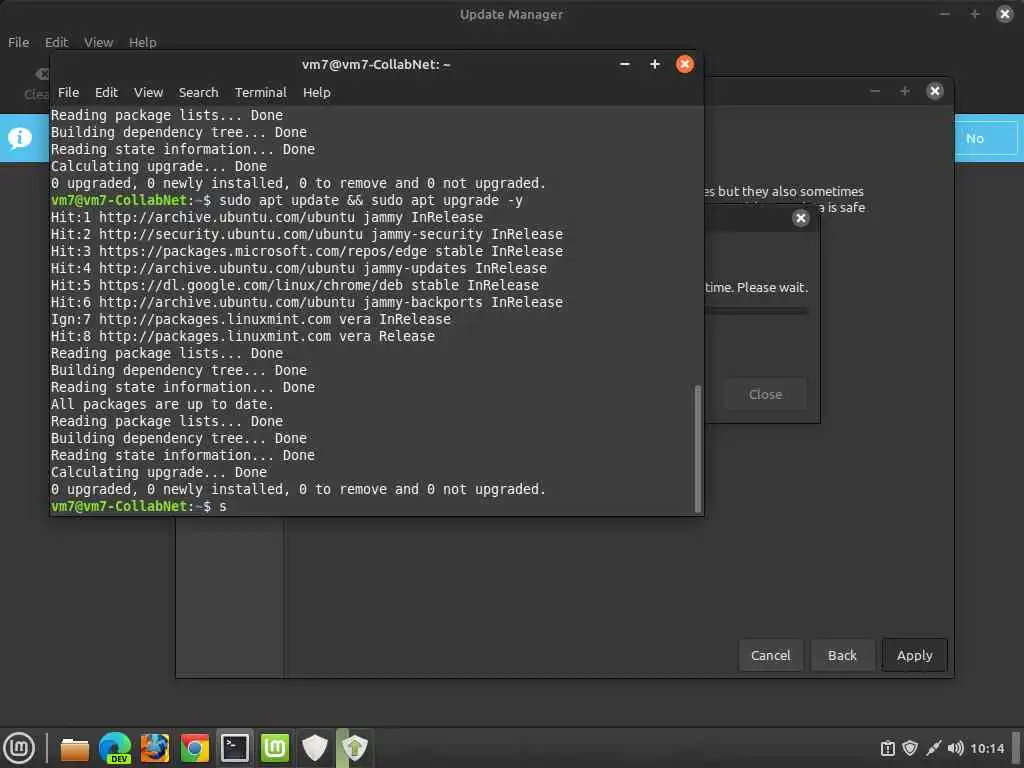Open the terminal Search menu

click(x=199, y=92)
